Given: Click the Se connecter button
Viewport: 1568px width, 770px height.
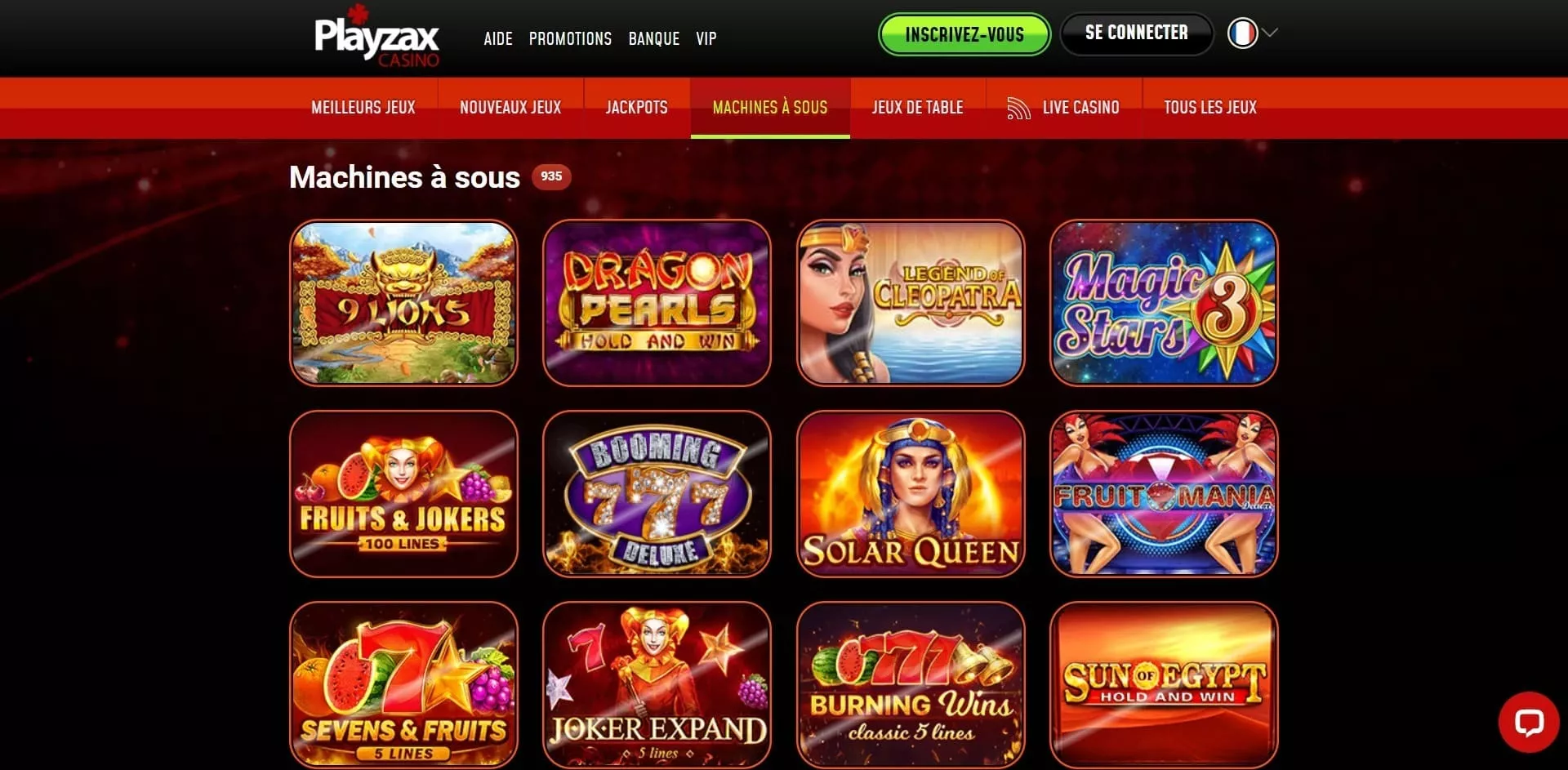Looking at the screenshot, I should pyautogui.click(x=1136, y=33).
